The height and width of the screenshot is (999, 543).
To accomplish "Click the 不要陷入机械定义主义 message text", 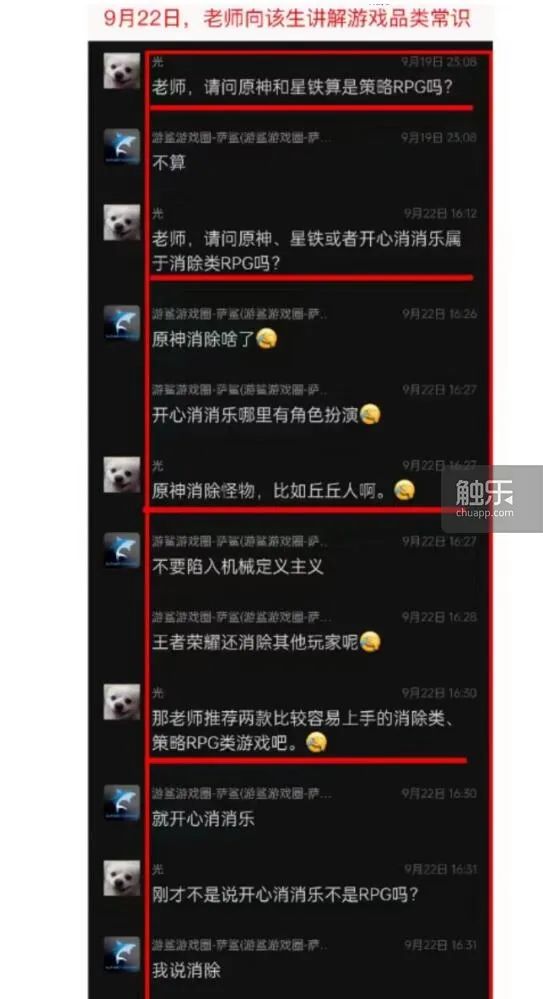I will [238, 566].
